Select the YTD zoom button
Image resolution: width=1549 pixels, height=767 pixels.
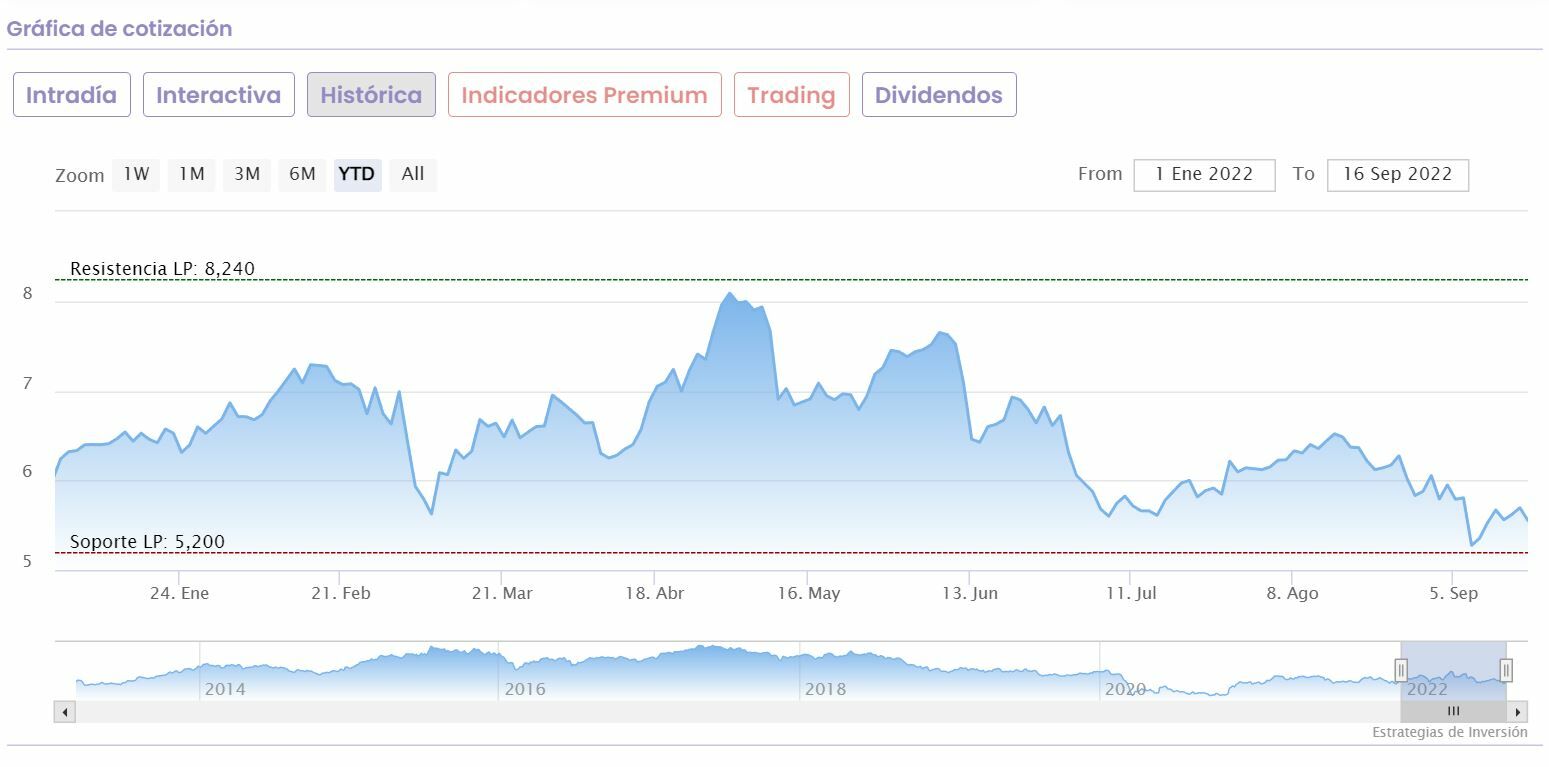click(357, 174)
